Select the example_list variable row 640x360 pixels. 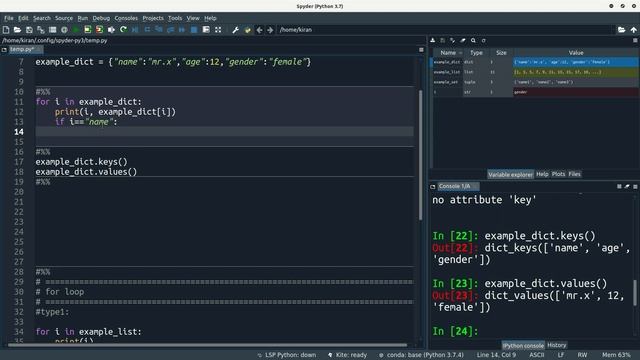pos(534,72)
